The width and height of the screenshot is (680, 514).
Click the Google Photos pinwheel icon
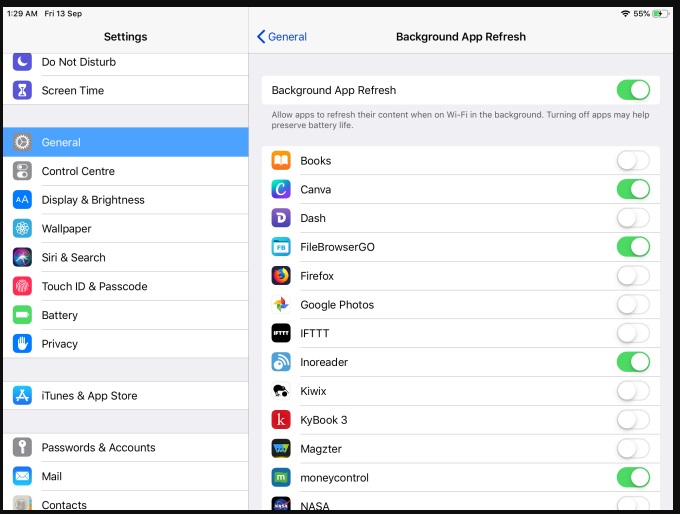point(281,304)
